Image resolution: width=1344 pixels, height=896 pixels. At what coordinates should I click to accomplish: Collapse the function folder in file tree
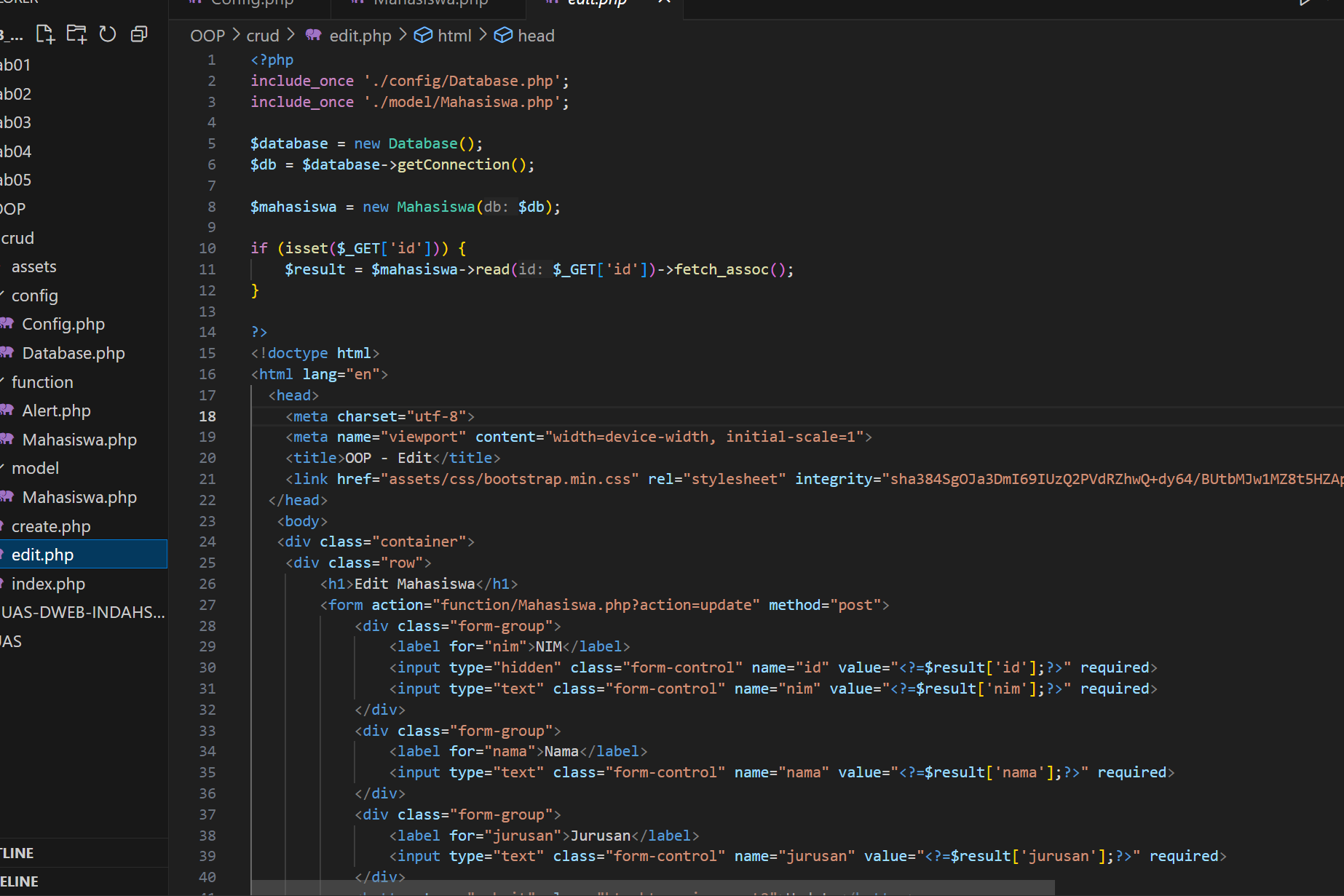coord(42,382)
